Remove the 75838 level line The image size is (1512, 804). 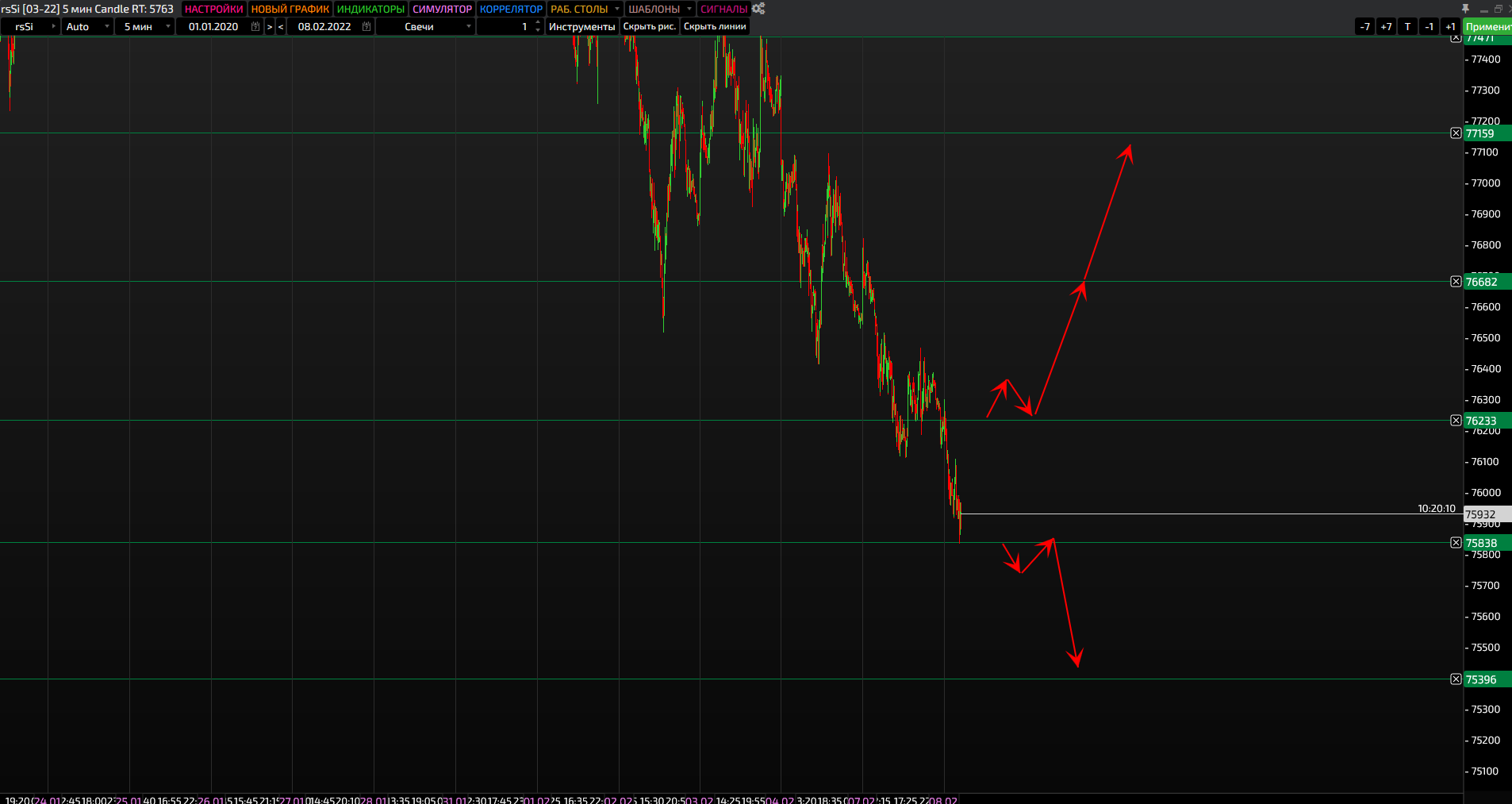click(1456, 543)
